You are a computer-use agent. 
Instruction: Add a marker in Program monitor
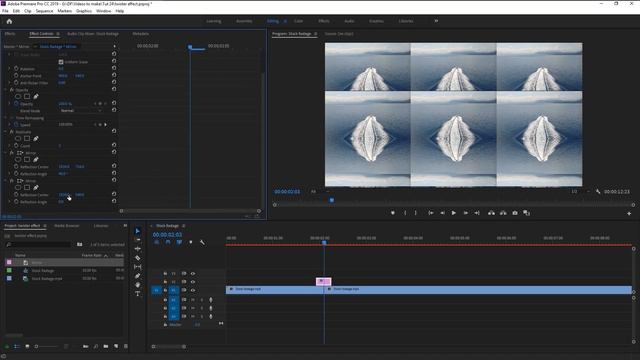[393, 213]
